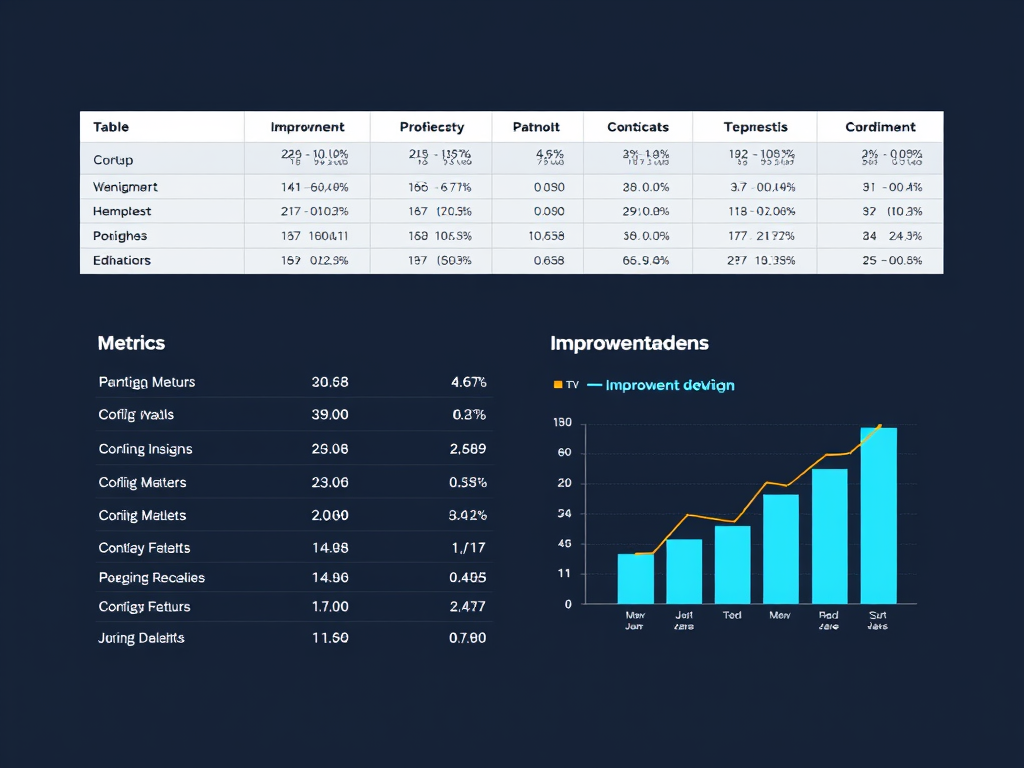Select the Patnolt column header
Screen dimensions: 1024x768
pos(536,127)
